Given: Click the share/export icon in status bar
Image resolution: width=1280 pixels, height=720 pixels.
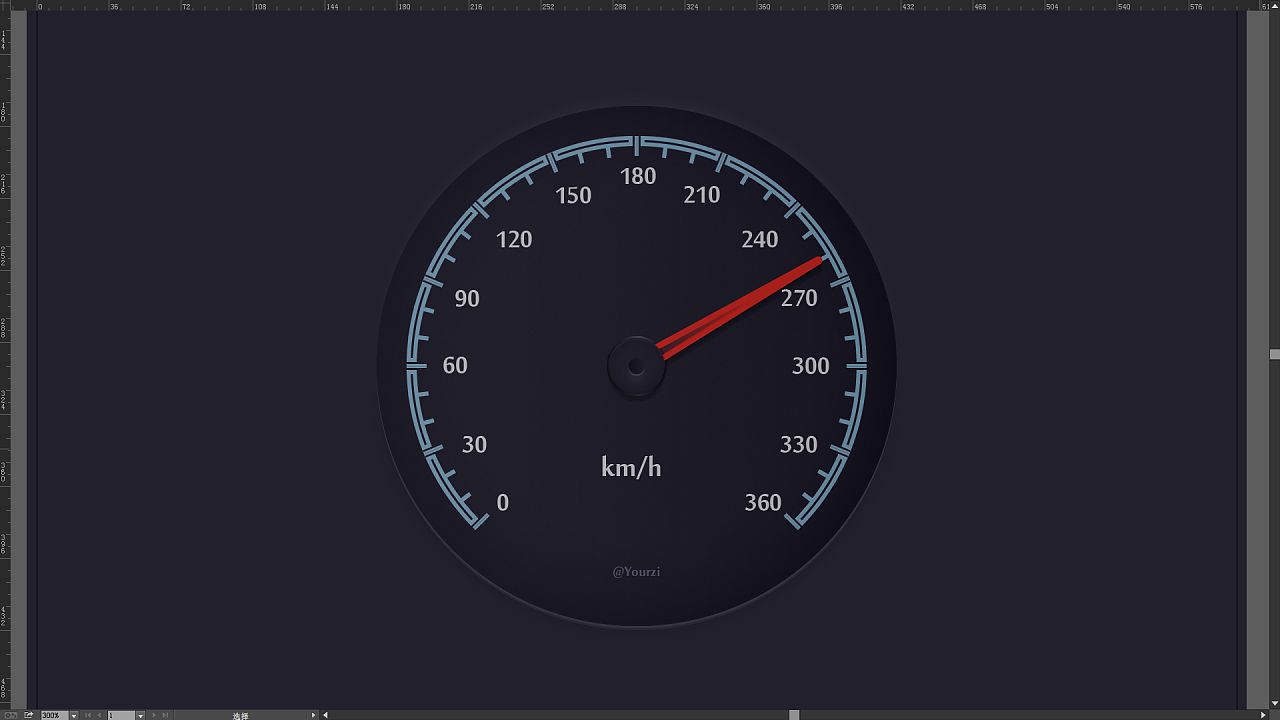Looking at the screenshot, I should click(x=28, y=715).
